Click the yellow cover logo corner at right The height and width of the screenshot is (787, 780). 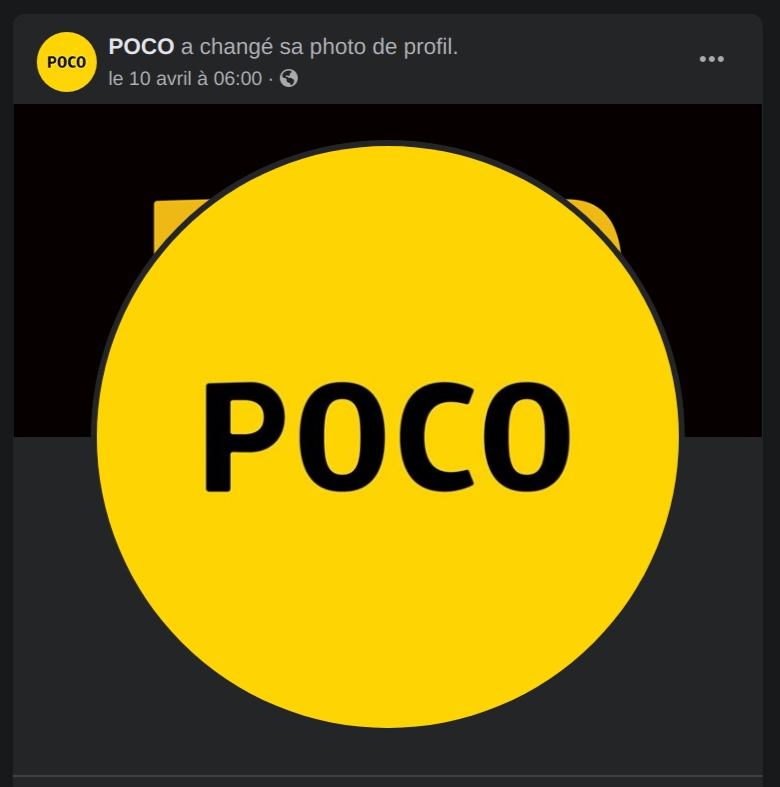[597, 221]
